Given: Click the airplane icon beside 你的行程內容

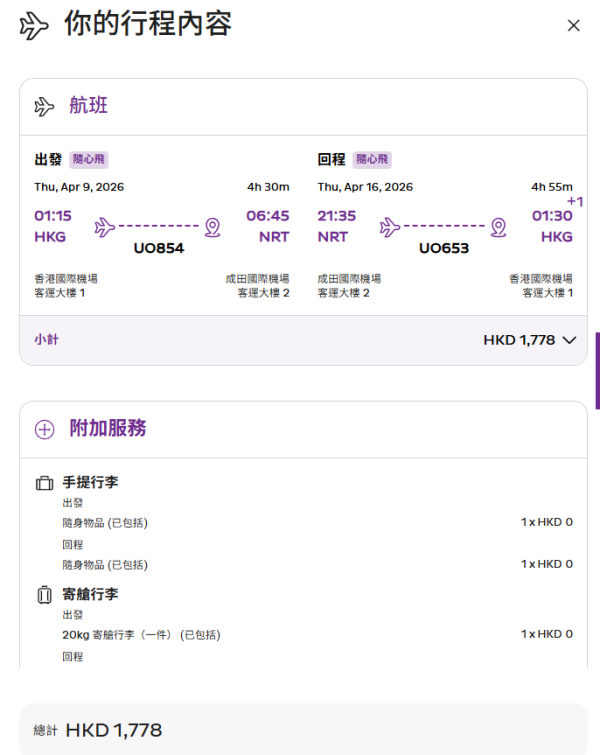Looking at the screenshot, I should 34,26.
